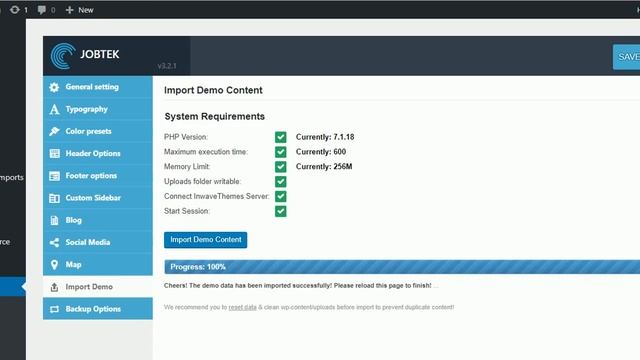The width and height of the screenshot is (640, 360).
Task: Click the Footer options label
Action: coord(91,176)
